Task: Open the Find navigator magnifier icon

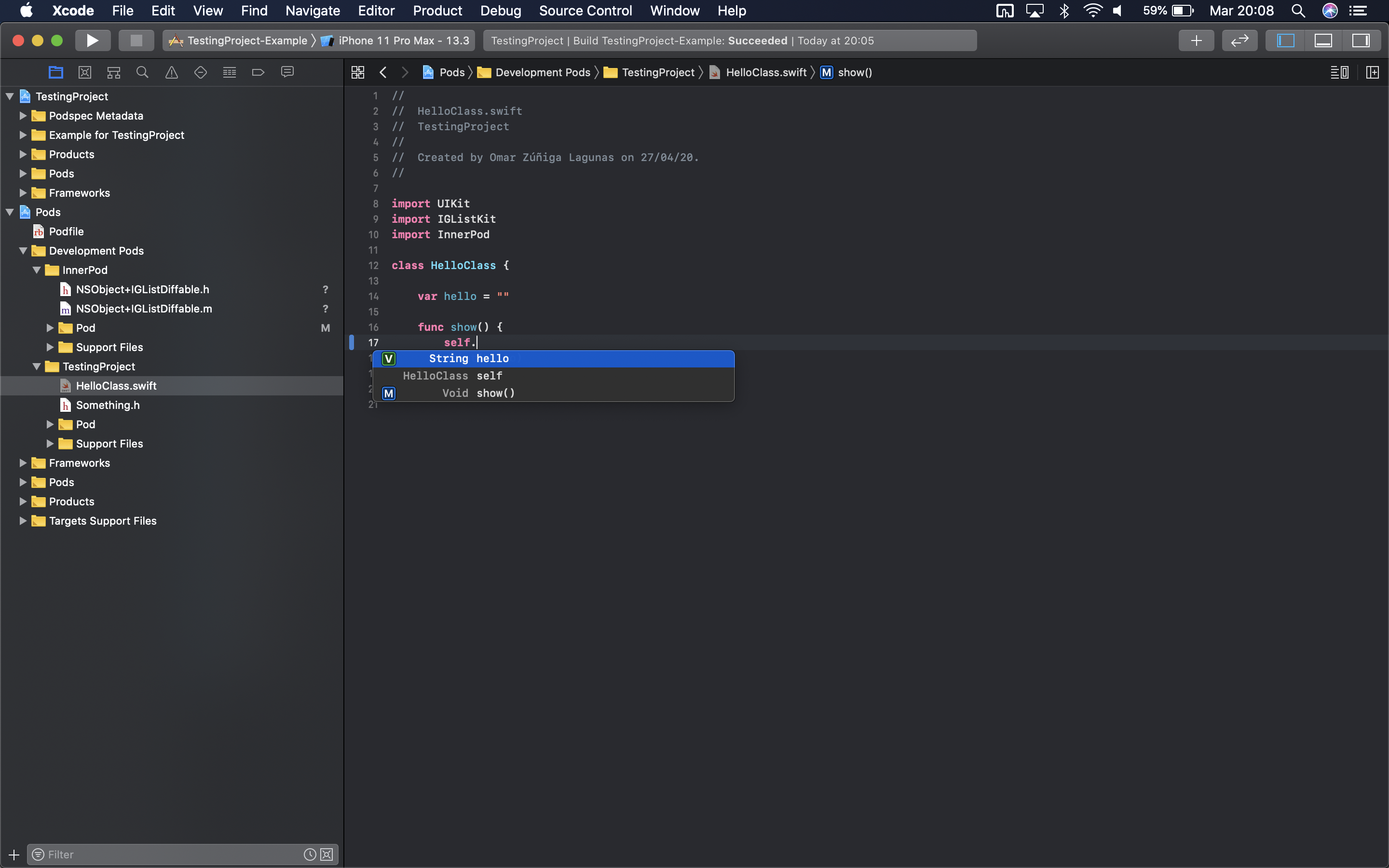Action: coord(142,72)
